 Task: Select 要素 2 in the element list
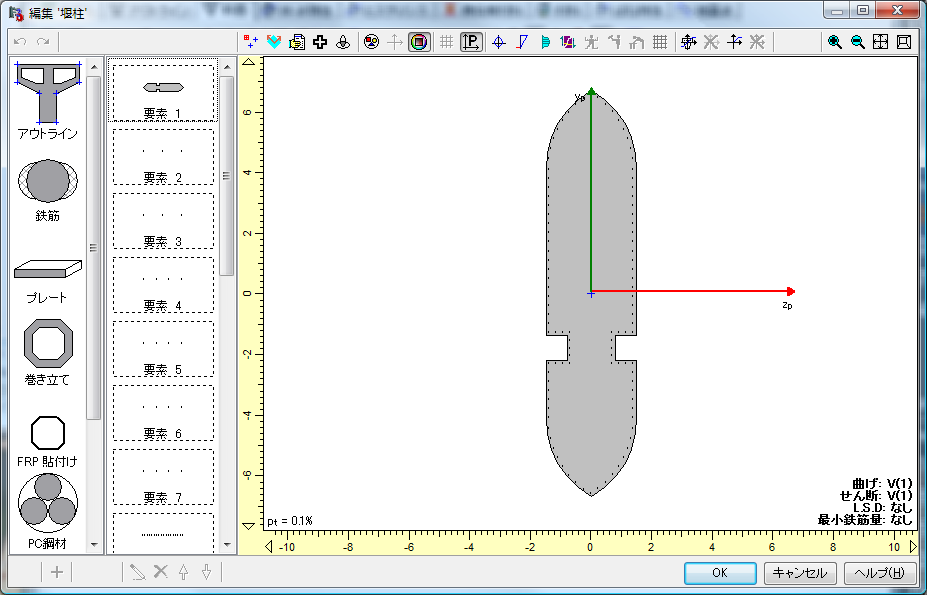pos(163,157)
